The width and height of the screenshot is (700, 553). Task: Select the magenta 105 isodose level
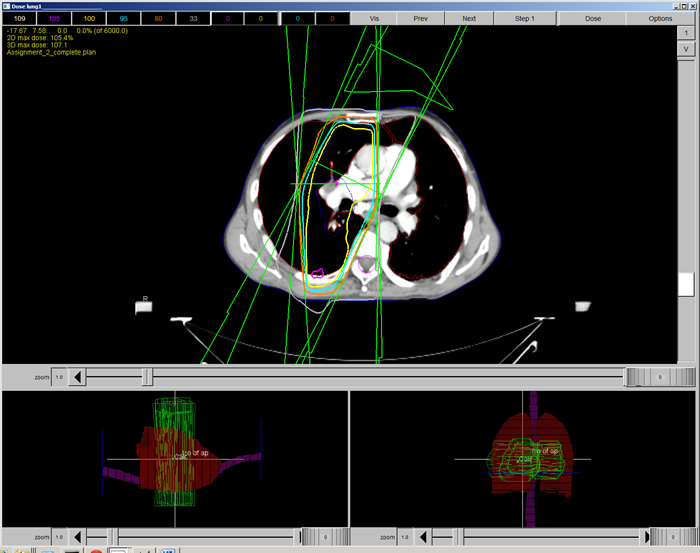(54, 19)
